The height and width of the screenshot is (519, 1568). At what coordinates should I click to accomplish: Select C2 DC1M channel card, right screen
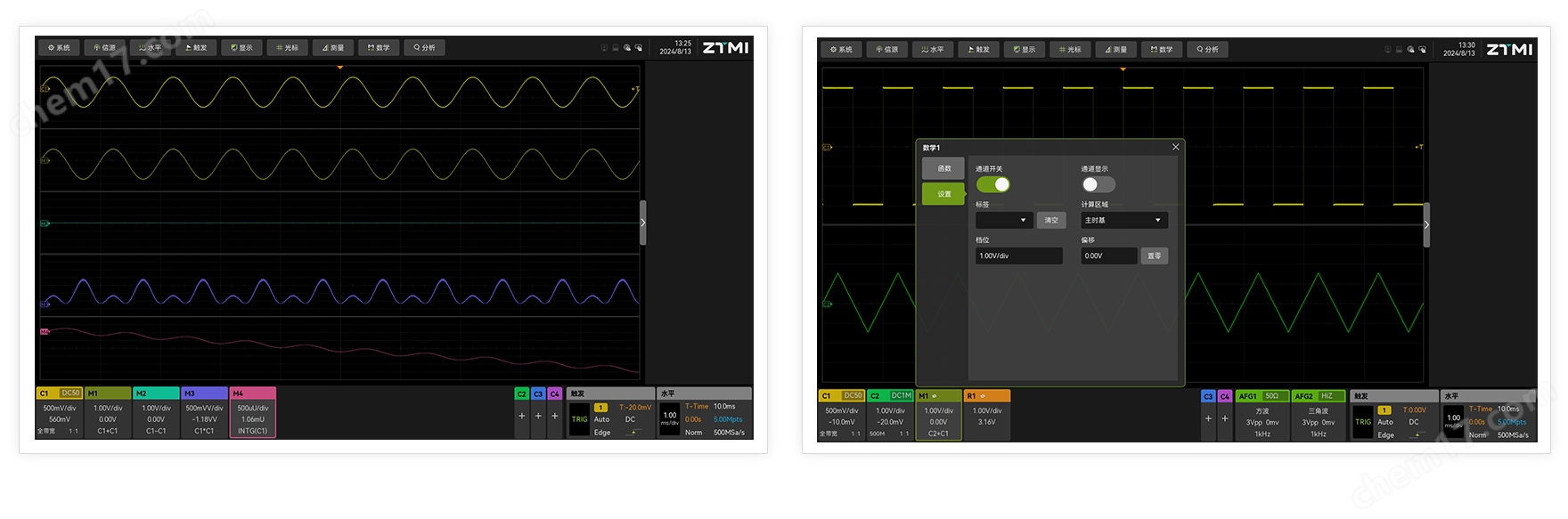tap(890, 415)
